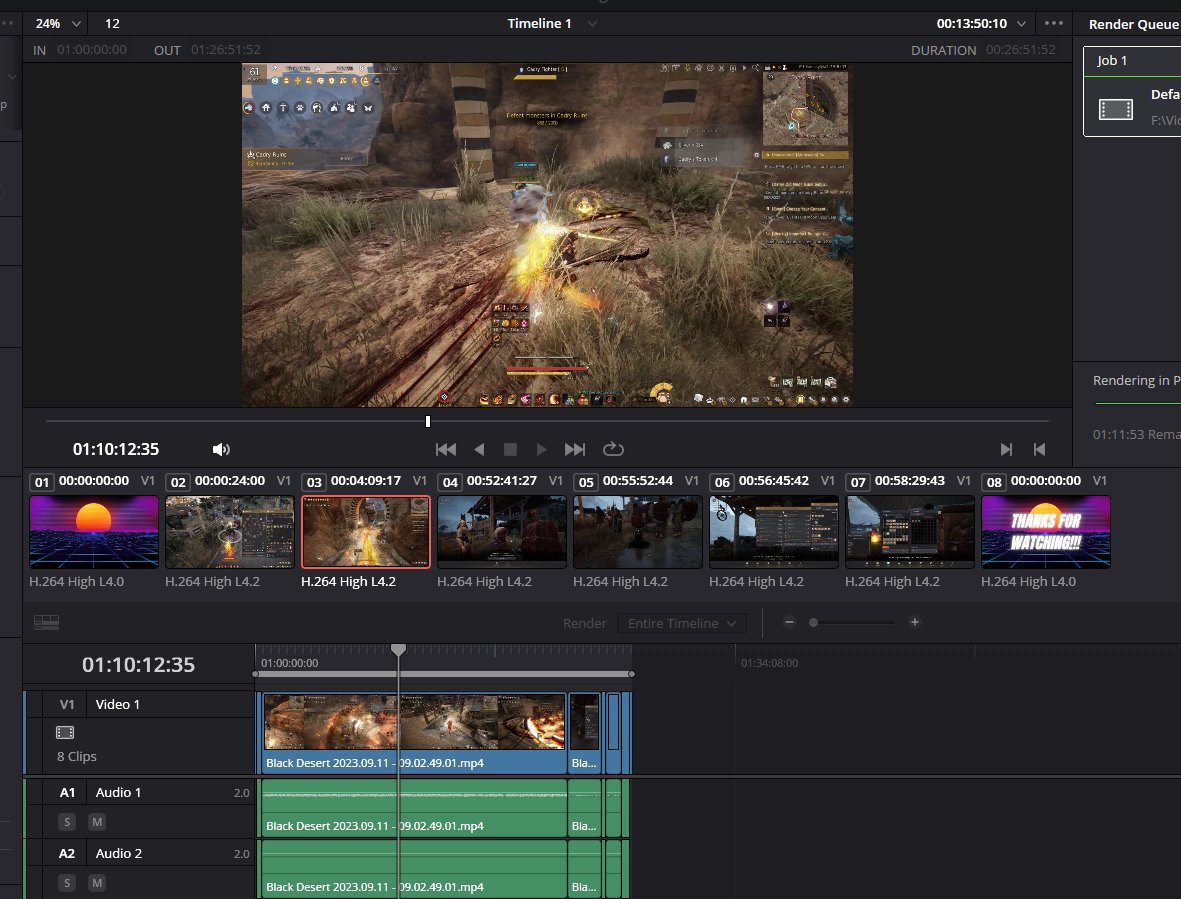The width and height of the screenshot is (1181, 899).
Task: Click the 8 Clips track label
Action: pyautogui.click(x=77, y=757)
